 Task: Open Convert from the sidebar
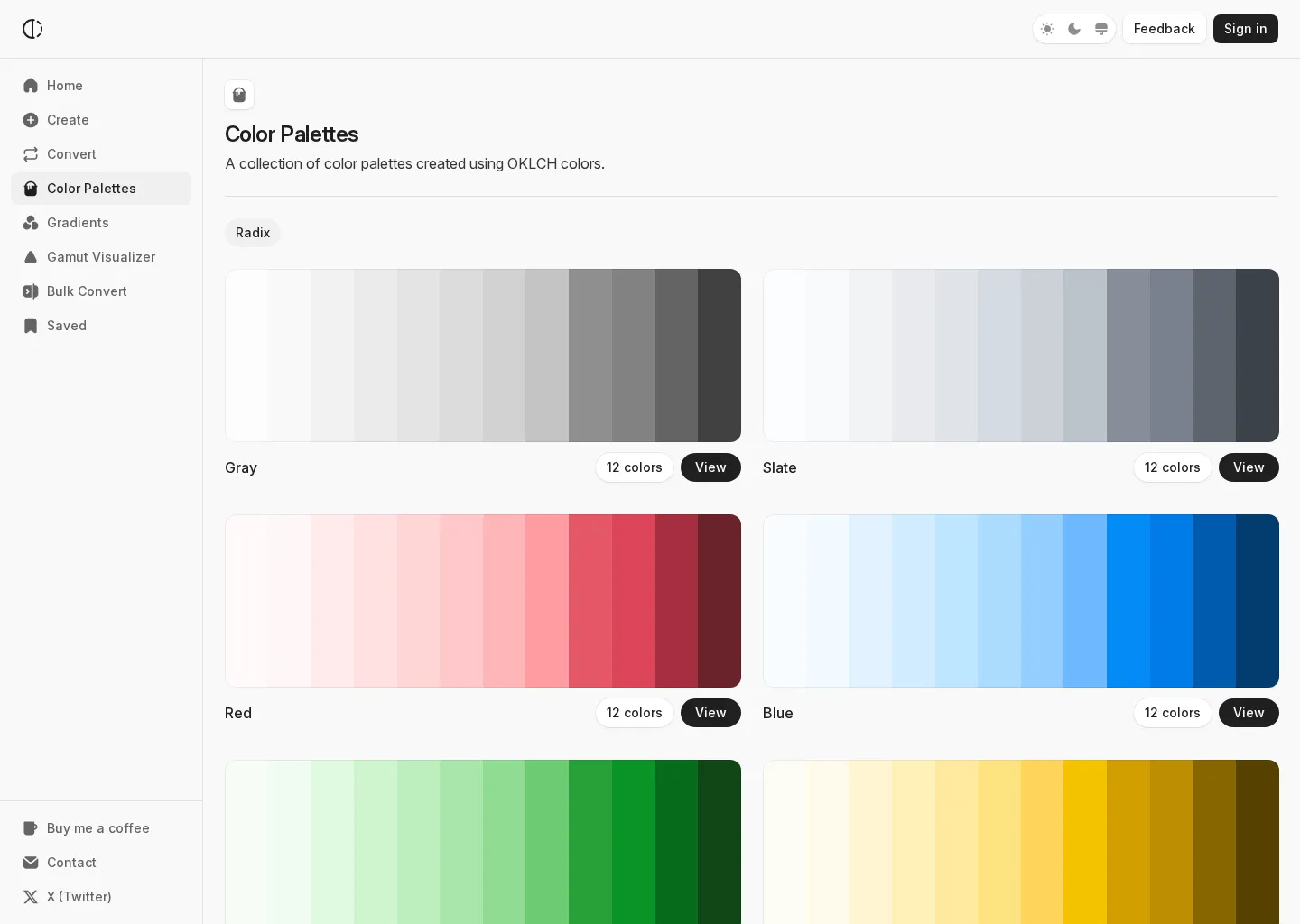[71, 154]
